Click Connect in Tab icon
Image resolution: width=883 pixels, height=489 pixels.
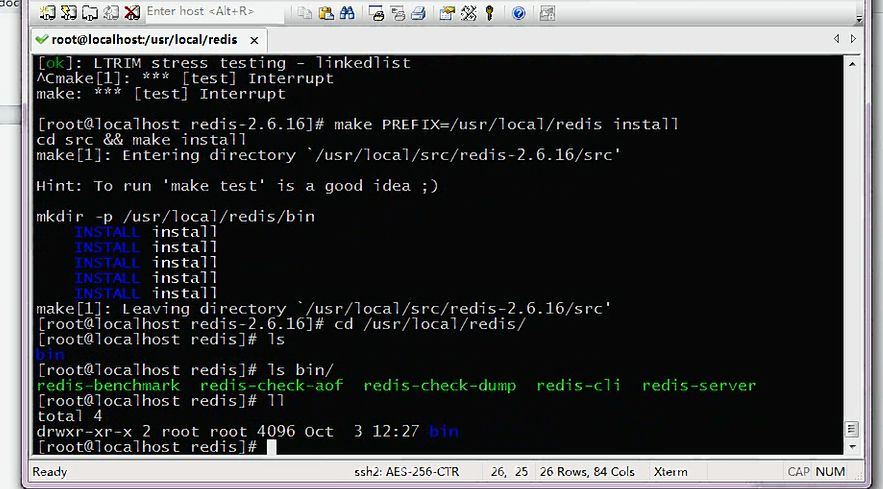pyautogui.click(x=90, y=12)
